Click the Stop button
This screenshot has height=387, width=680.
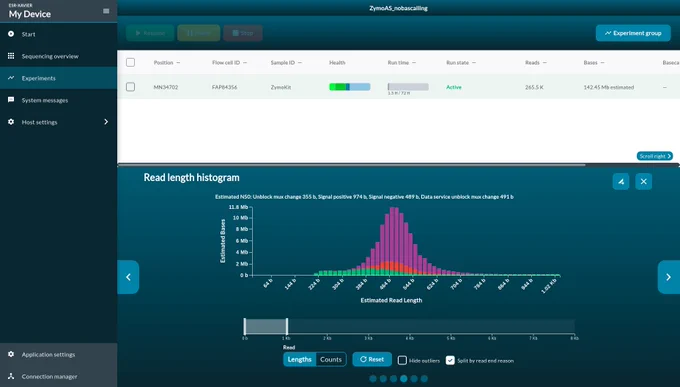point(243,33)
